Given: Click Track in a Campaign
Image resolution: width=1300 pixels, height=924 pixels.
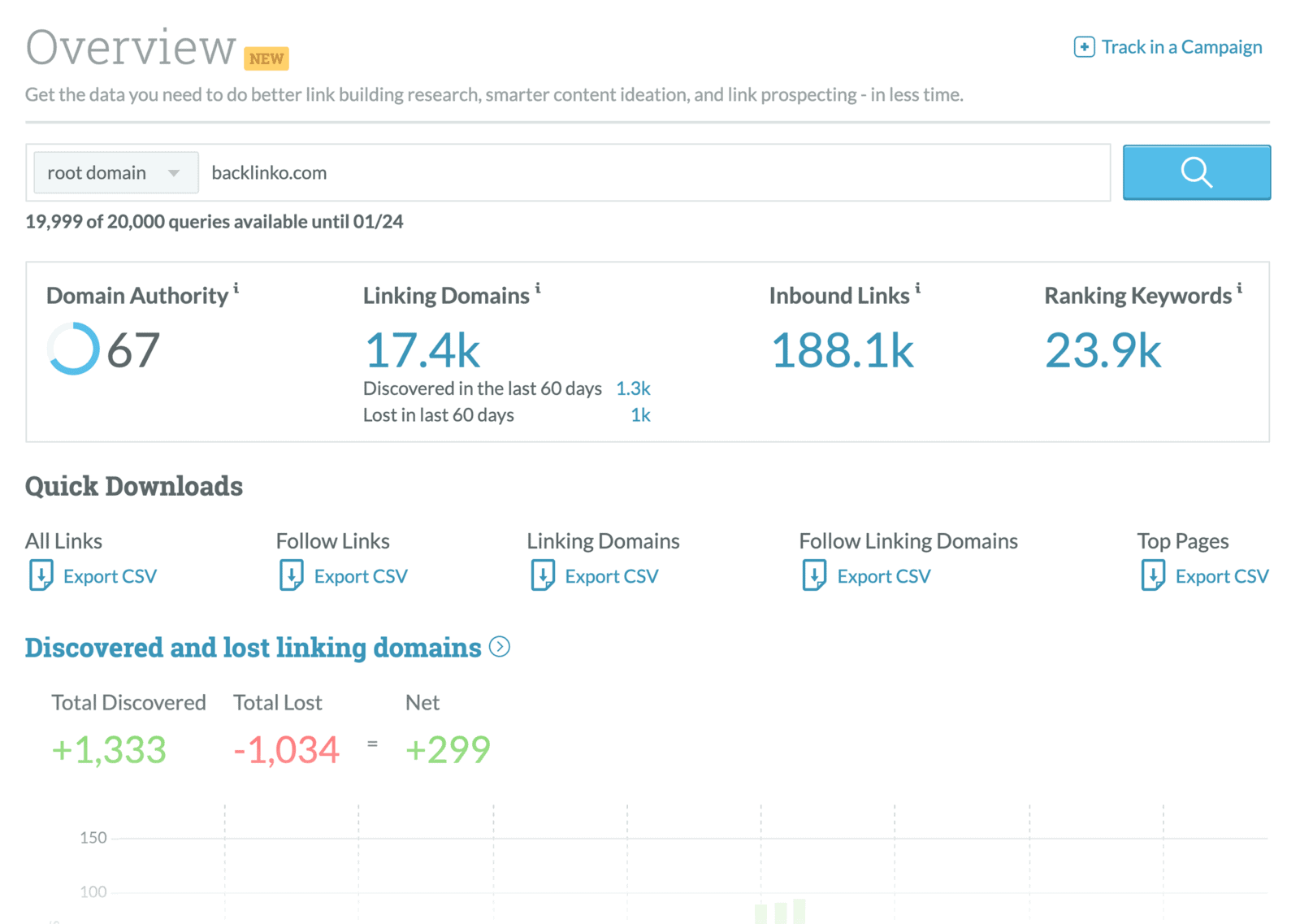Looking at the screenshot, I should tap(1181, 47).
